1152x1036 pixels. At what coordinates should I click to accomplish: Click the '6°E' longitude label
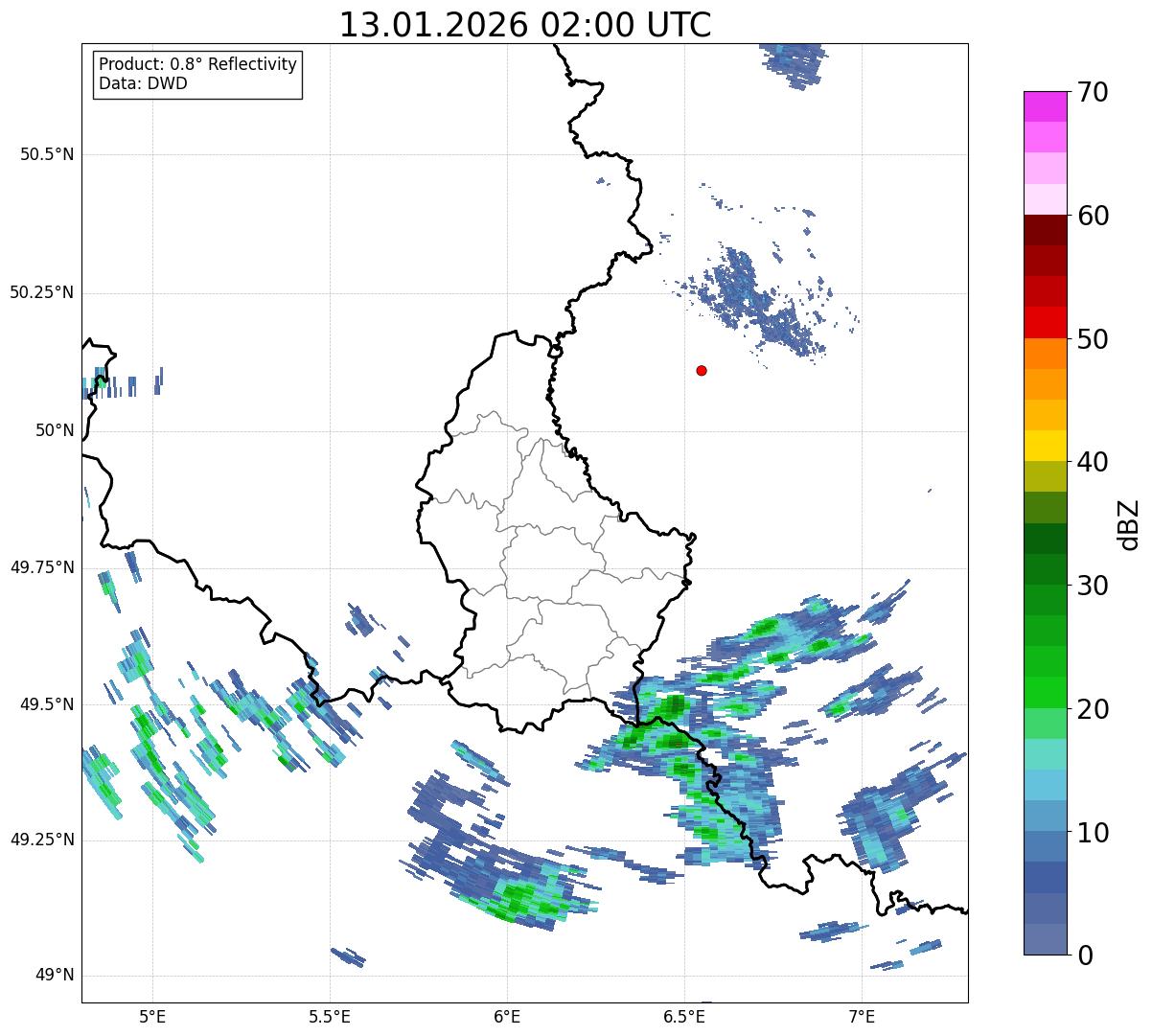507,1016
